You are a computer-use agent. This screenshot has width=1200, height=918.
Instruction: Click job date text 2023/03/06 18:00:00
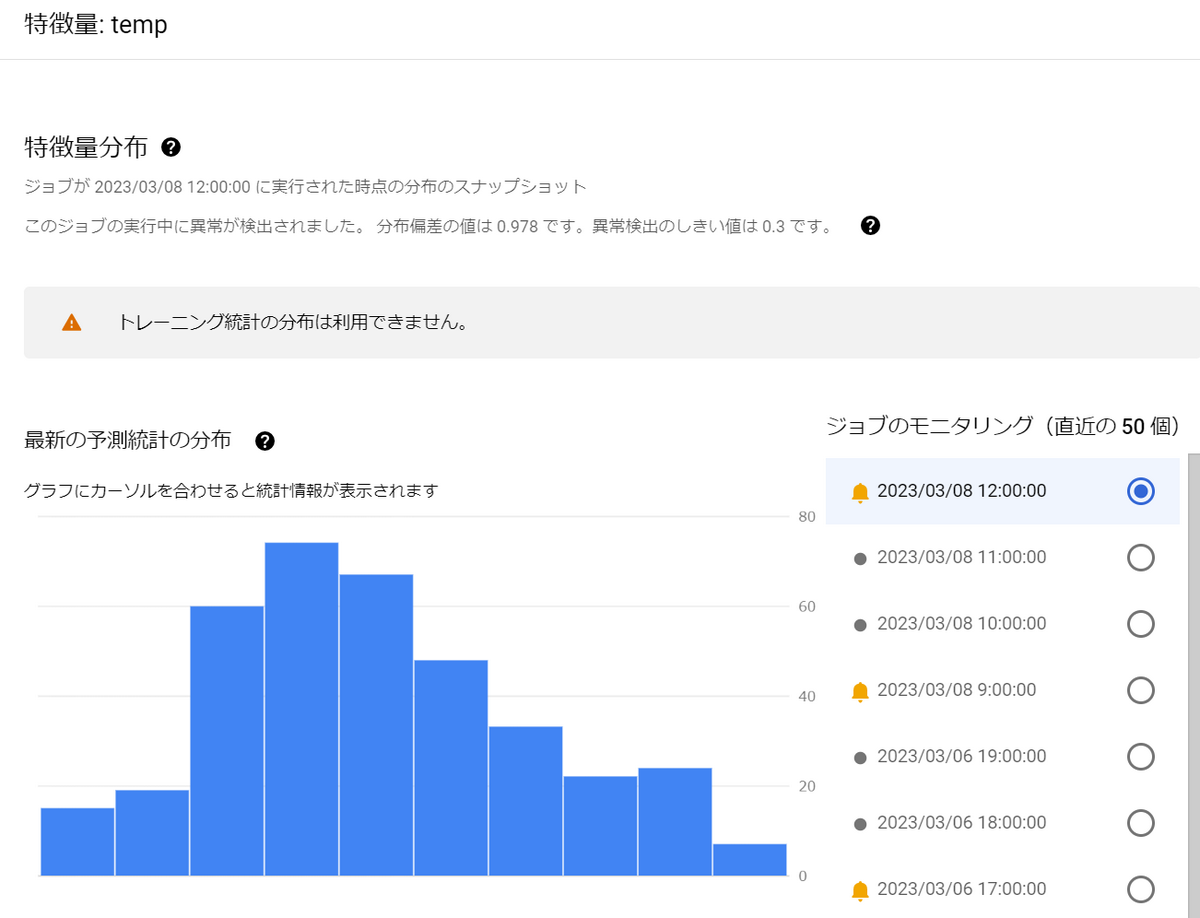tap(962, 823)
